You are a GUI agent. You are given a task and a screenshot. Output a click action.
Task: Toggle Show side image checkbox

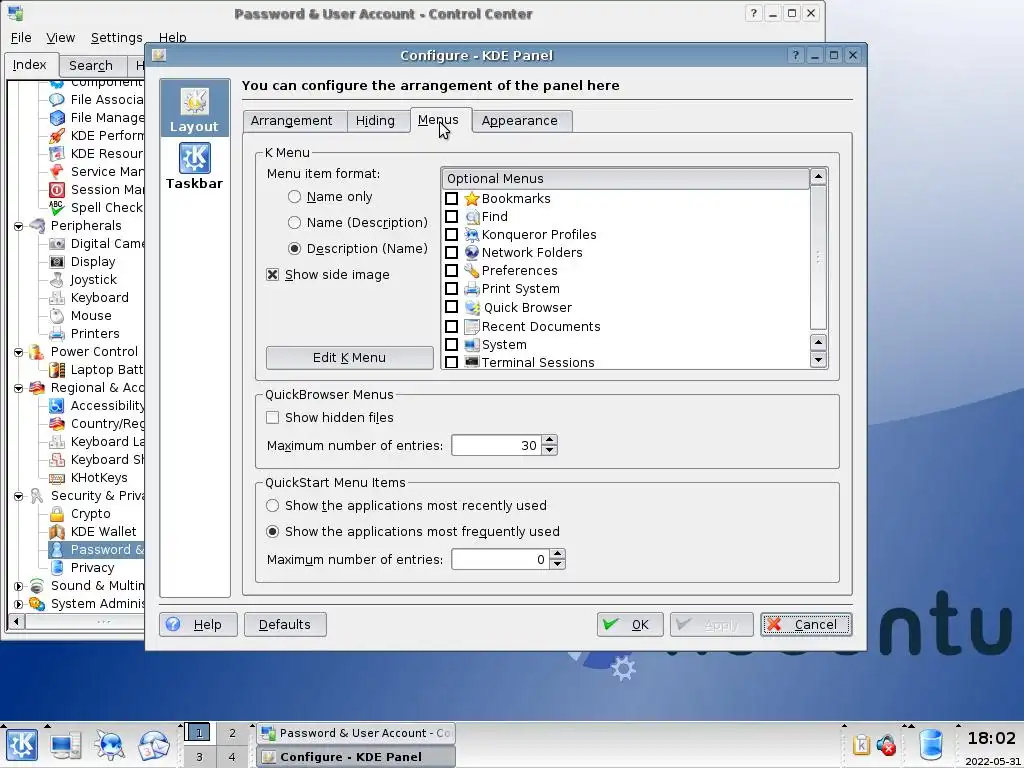pos(273,275)
